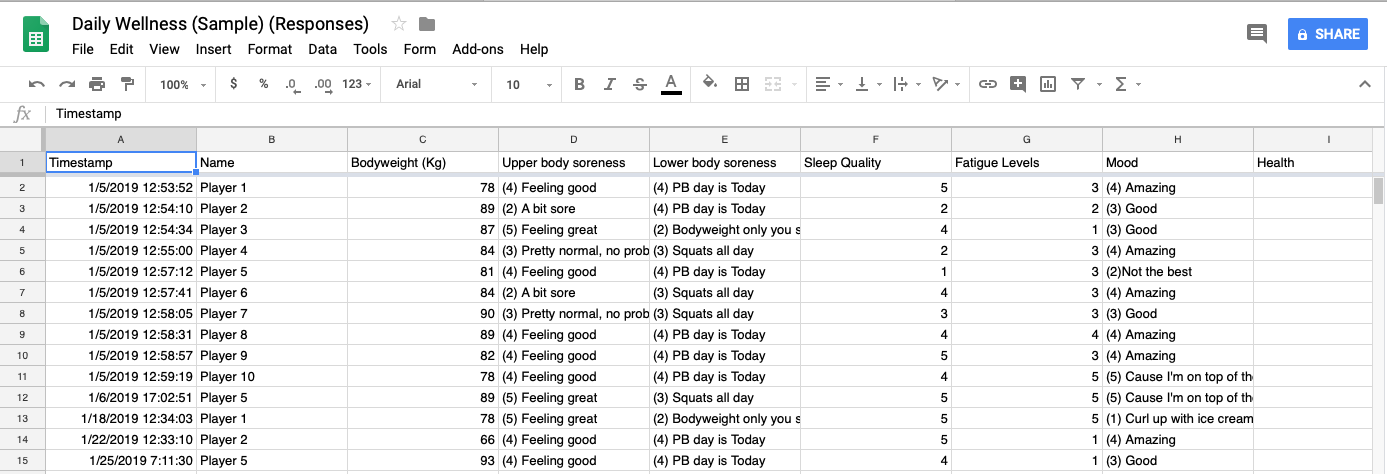This screenshot has width=1387, height=474.
Task: Open the Add-ons menu
Action: click(478, 49)
